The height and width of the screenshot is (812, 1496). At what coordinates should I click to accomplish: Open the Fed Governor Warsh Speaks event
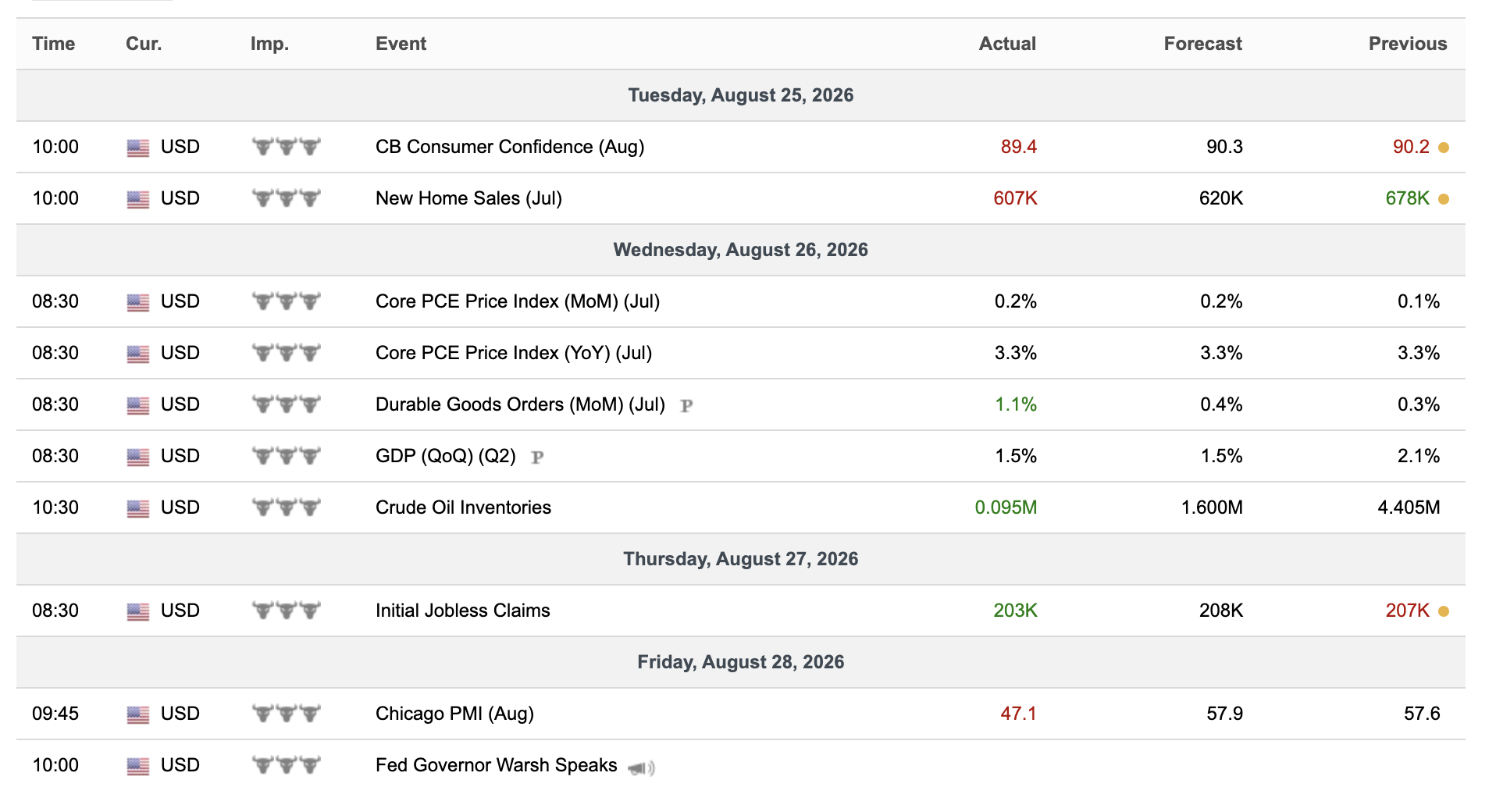tap(496, 765)
